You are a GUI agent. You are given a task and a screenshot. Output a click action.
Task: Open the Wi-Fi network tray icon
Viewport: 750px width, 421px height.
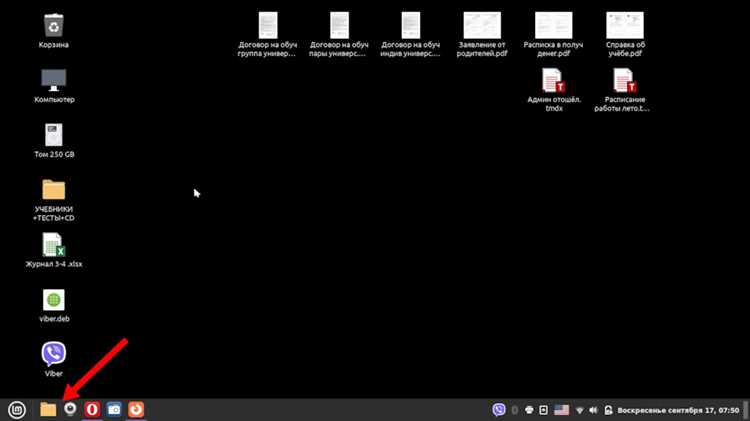(x=580, y=410)
